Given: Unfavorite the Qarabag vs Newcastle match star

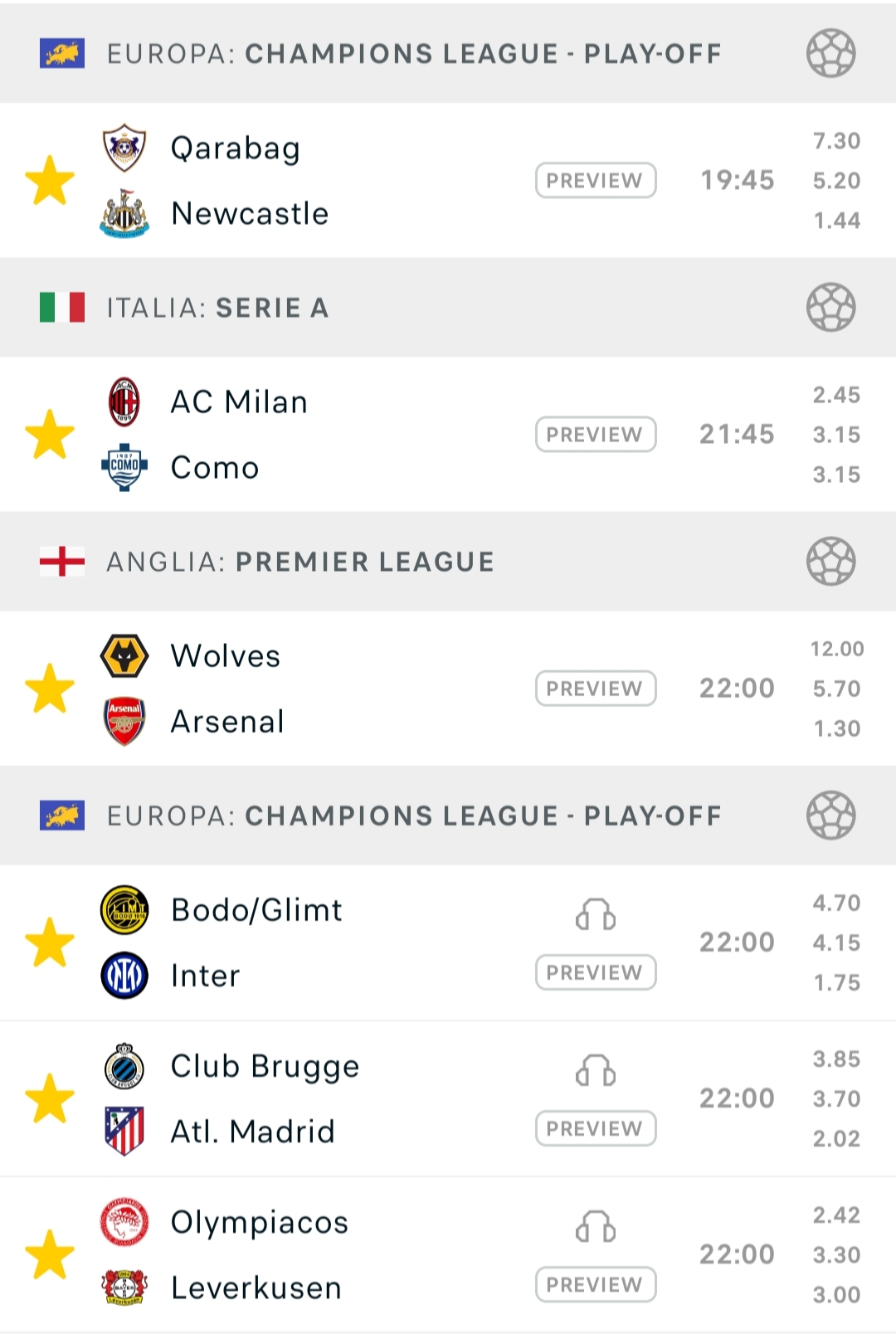Looking at the screenshot, I should (x=50, y=180).
